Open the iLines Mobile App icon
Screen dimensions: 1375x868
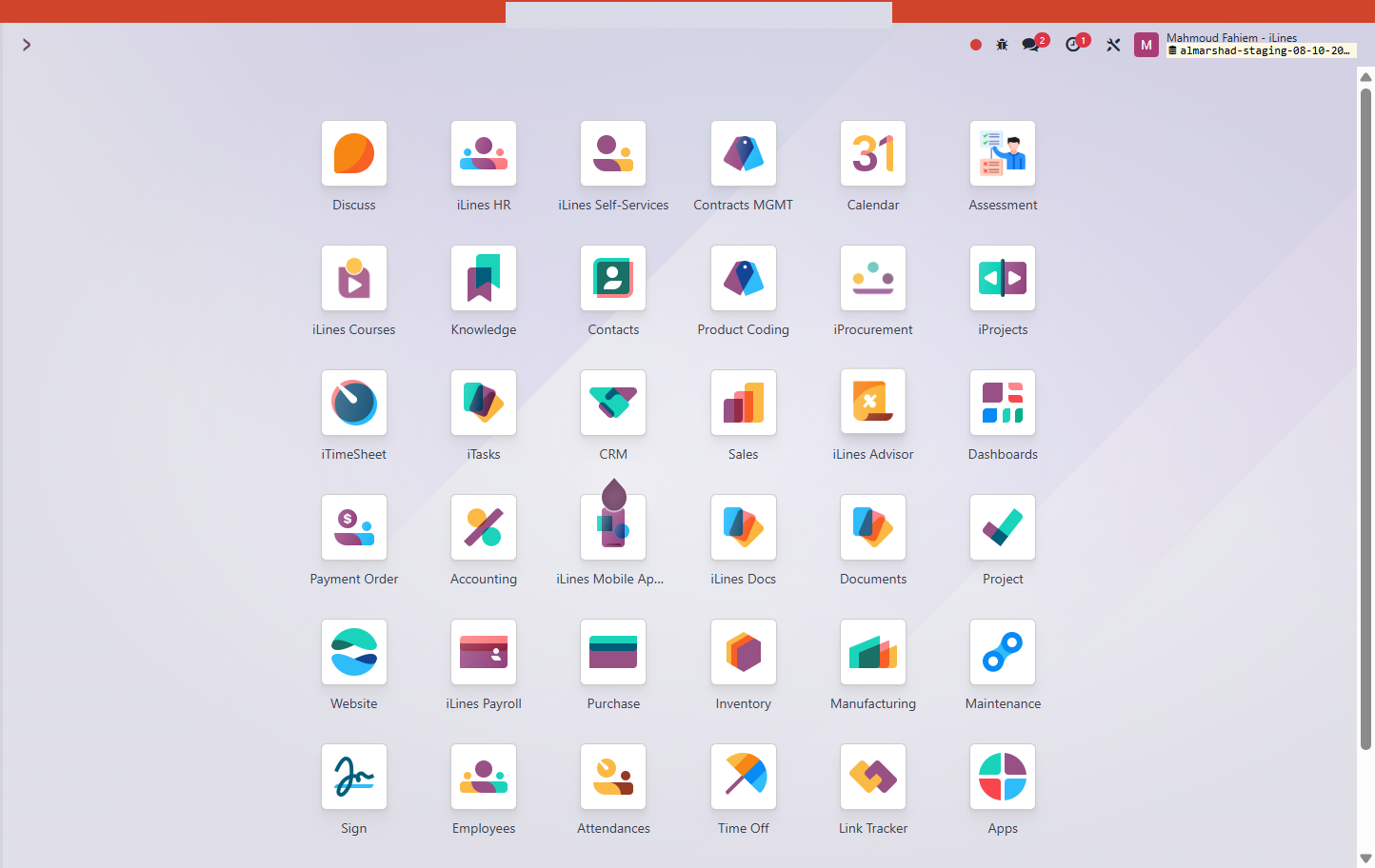click(613, 527)
